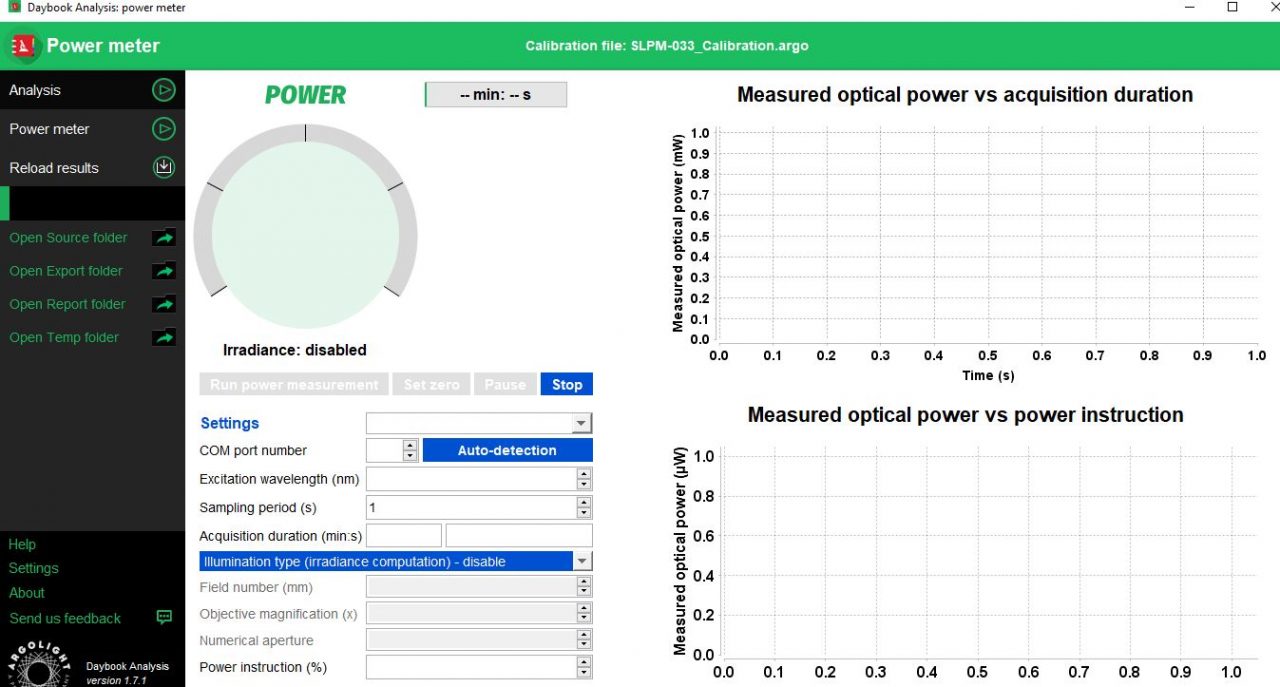Click the feedback speech bubble icon
Viewport: 1280px width, 687px height.
163,617
